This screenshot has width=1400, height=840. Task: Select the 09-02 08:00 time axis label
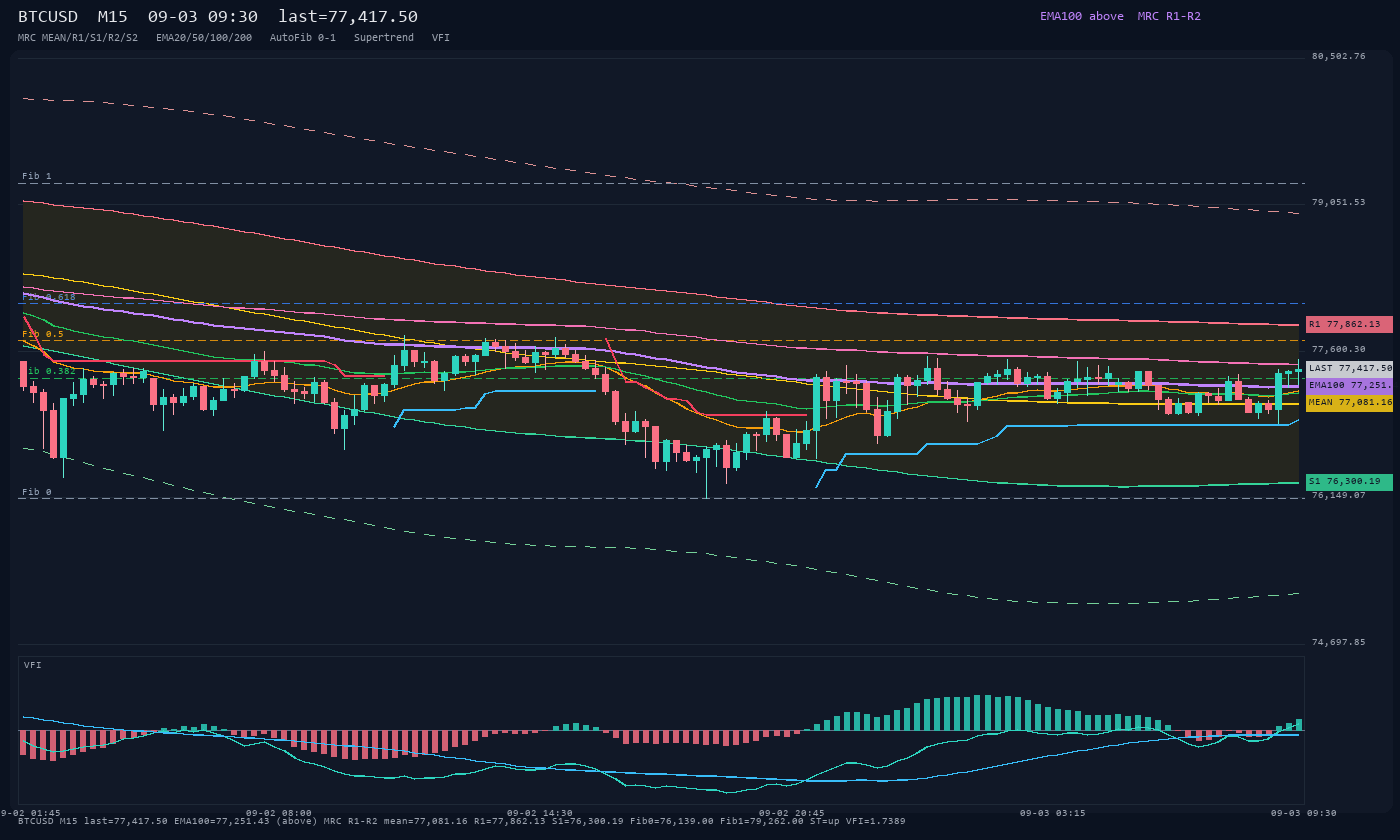[279, 813]
